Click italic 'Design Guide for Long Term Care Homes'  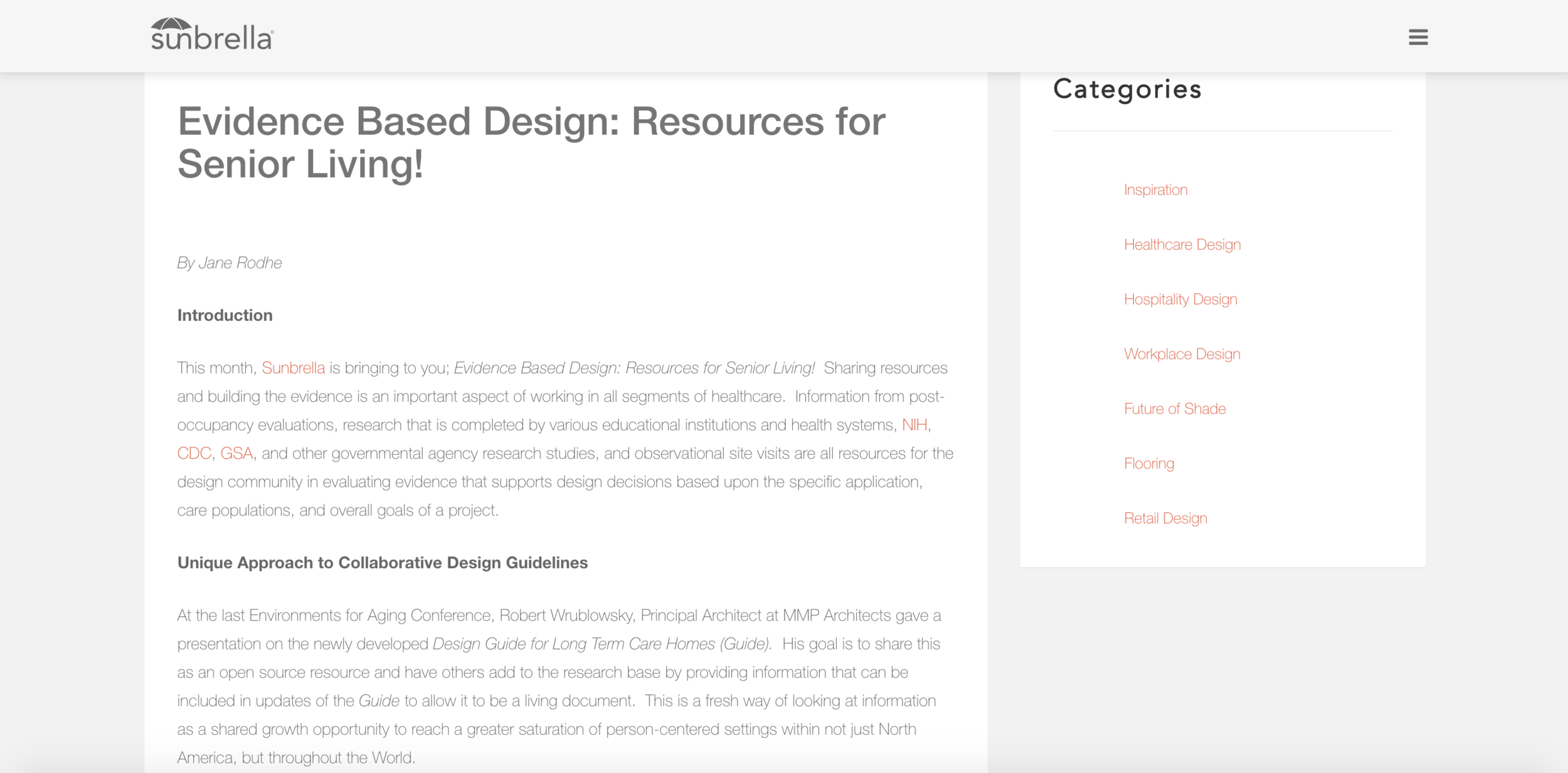[573, 644]
